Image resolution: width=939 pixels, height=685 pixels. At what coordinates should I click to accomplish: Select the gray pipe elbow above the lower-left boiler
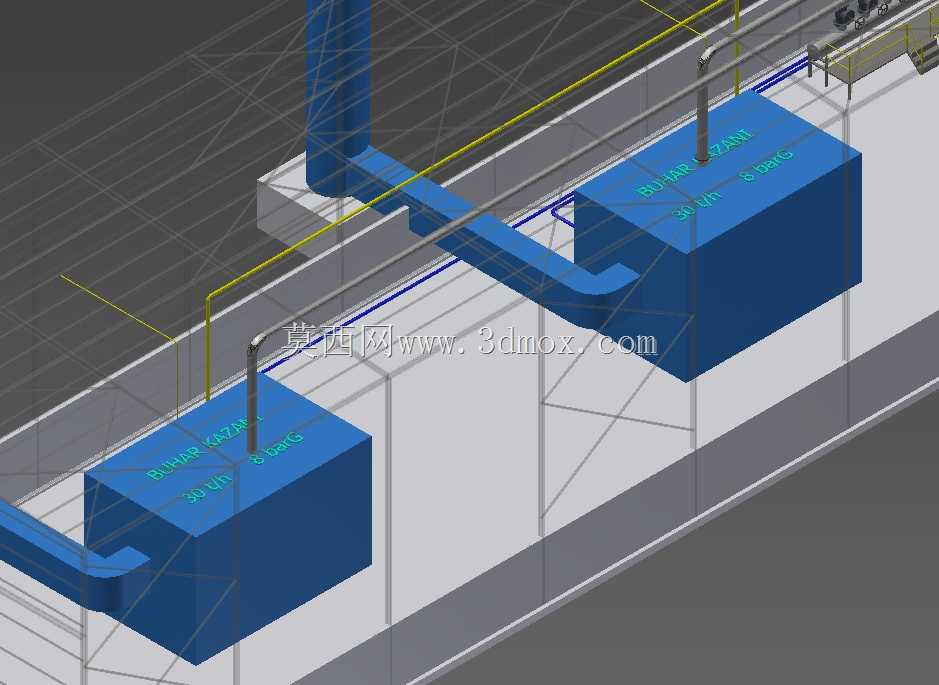click(x=259, y=344)
